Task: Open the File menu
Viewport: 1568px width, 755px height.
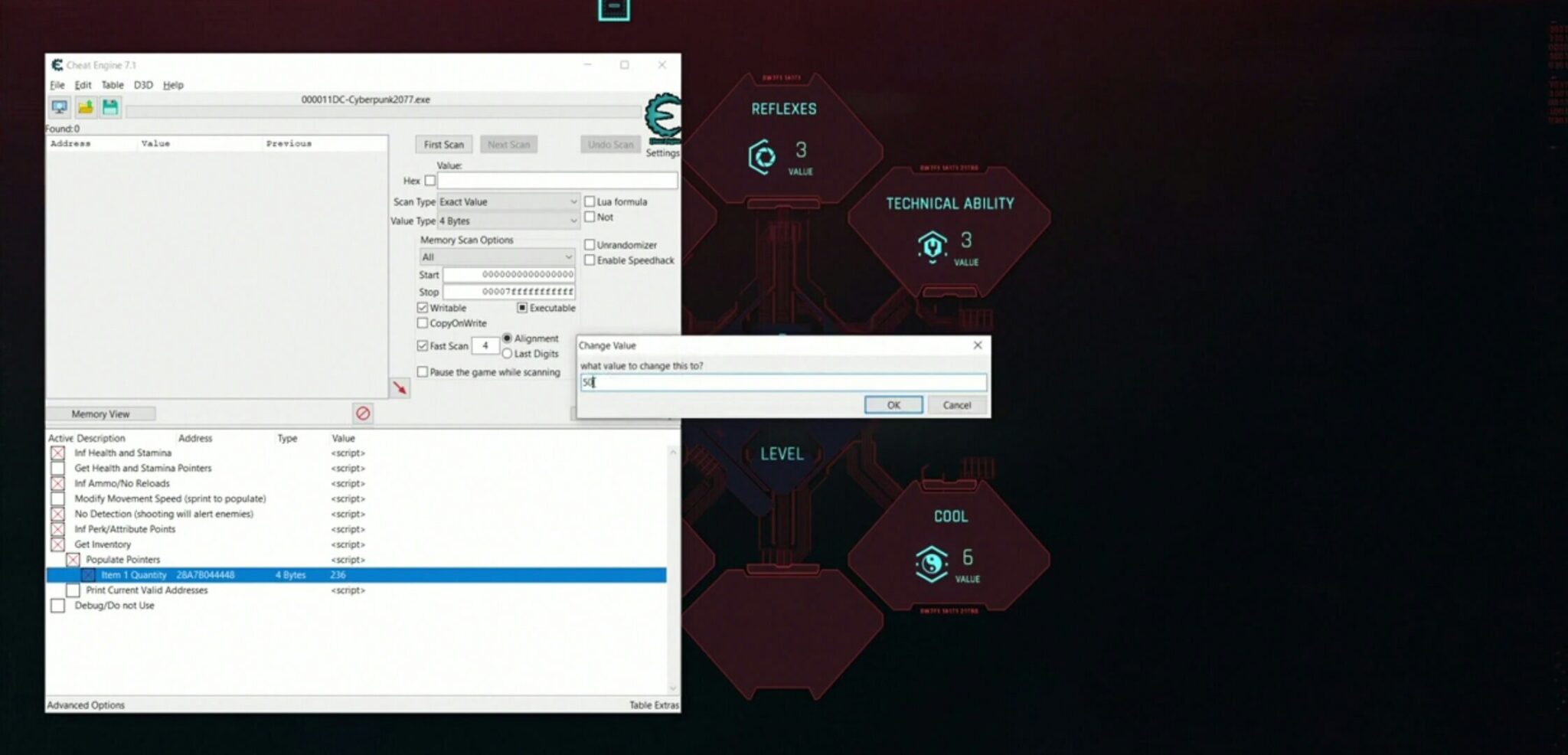Action: (57, 85)
